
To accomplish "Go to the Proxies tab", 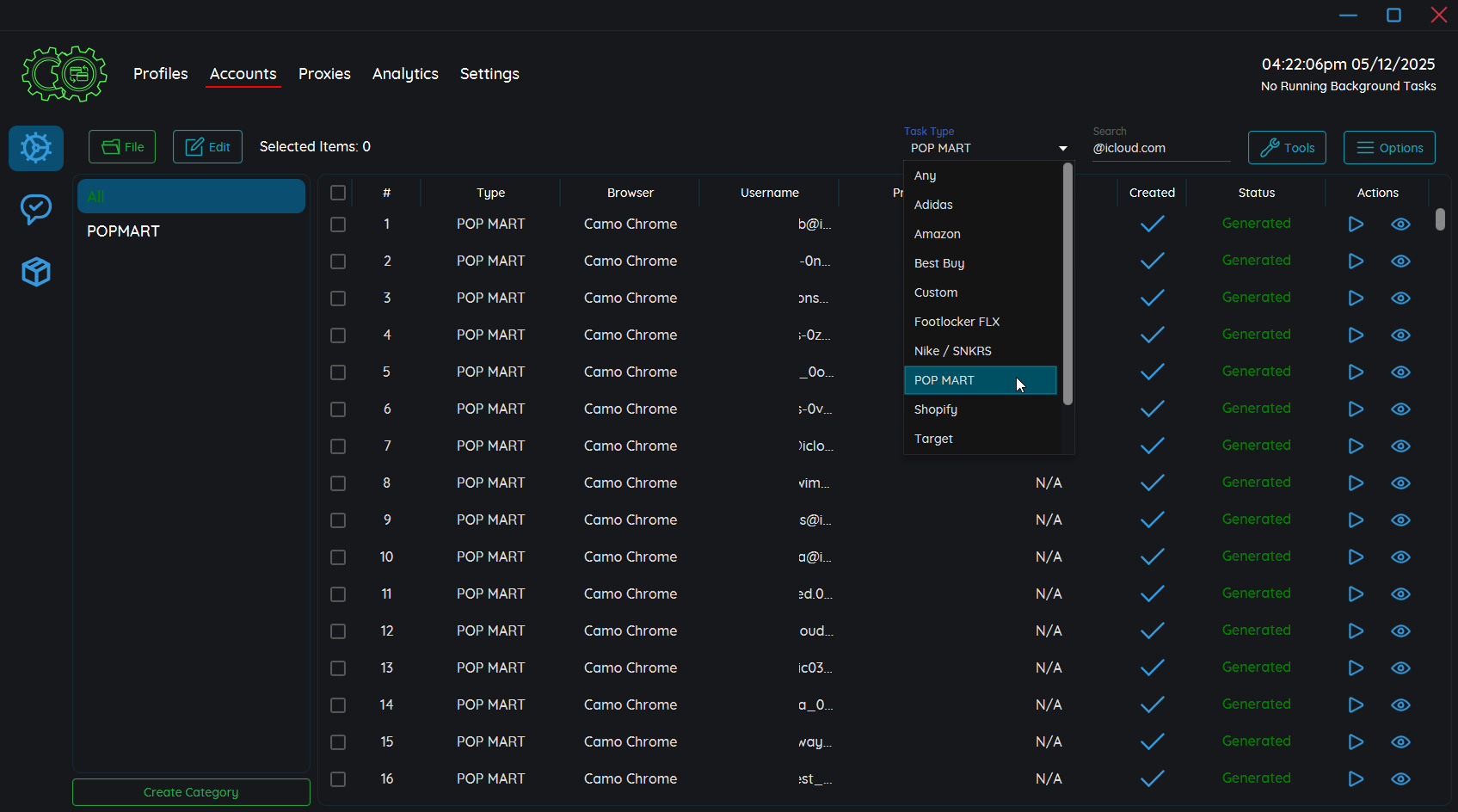I will click(x=324, y=74).
